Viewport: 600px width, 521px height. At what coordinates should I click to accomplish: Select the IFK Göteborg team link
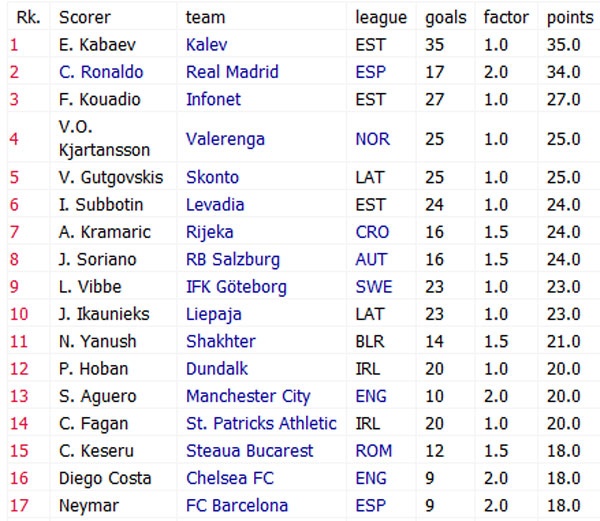[x=236, y=287]
